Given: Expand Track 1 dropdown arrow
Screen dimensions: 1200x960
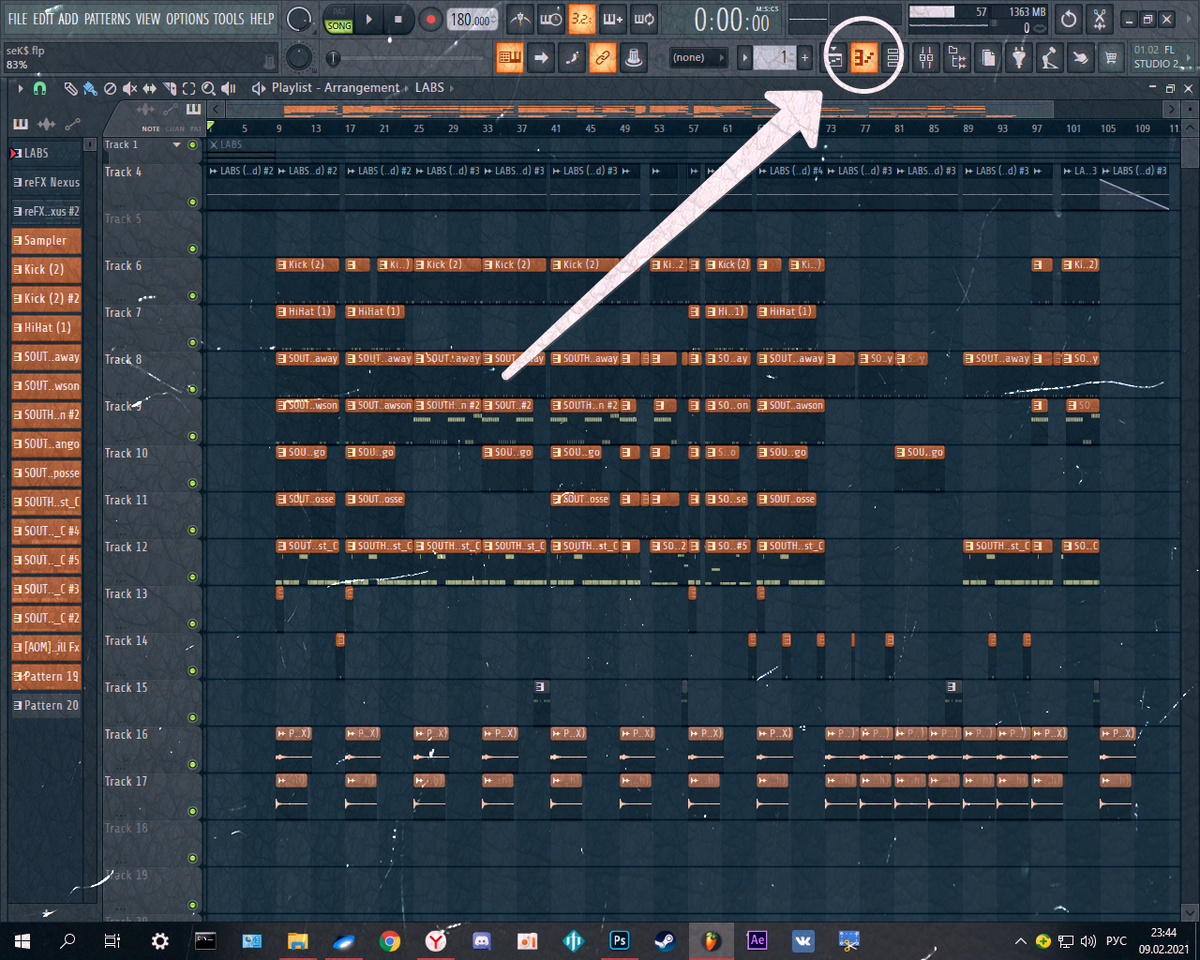Looking at the screenshot, I should point(177,145).
